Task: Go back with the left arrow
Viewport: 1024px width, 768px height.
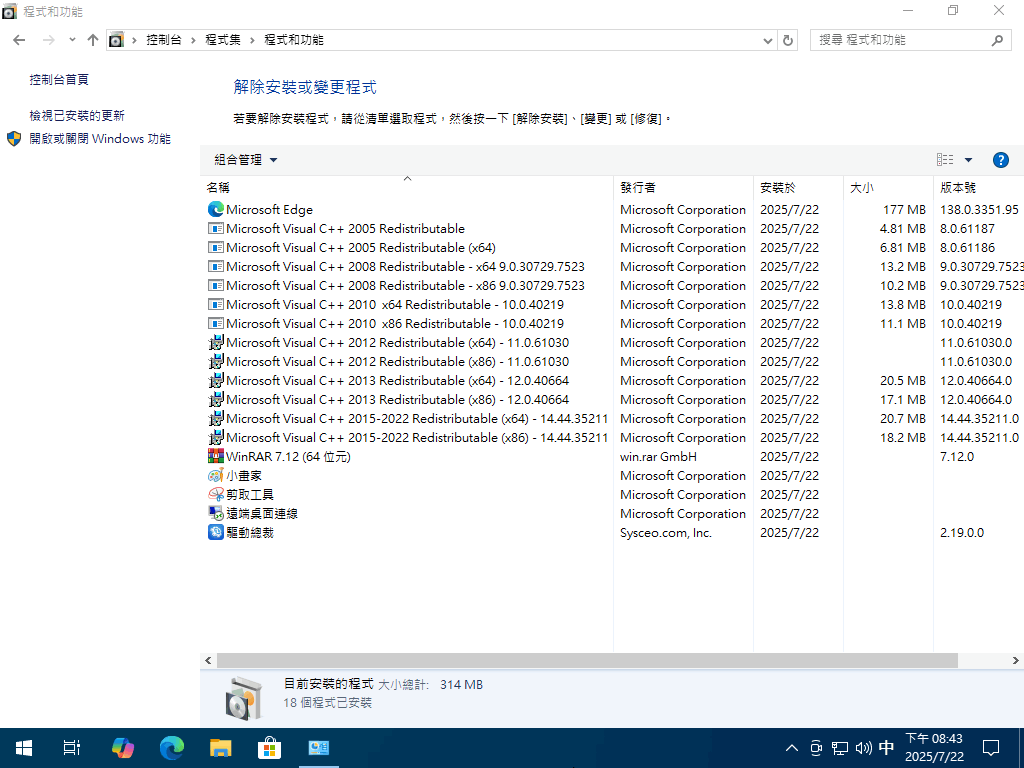Action: (x=19, y=40)
